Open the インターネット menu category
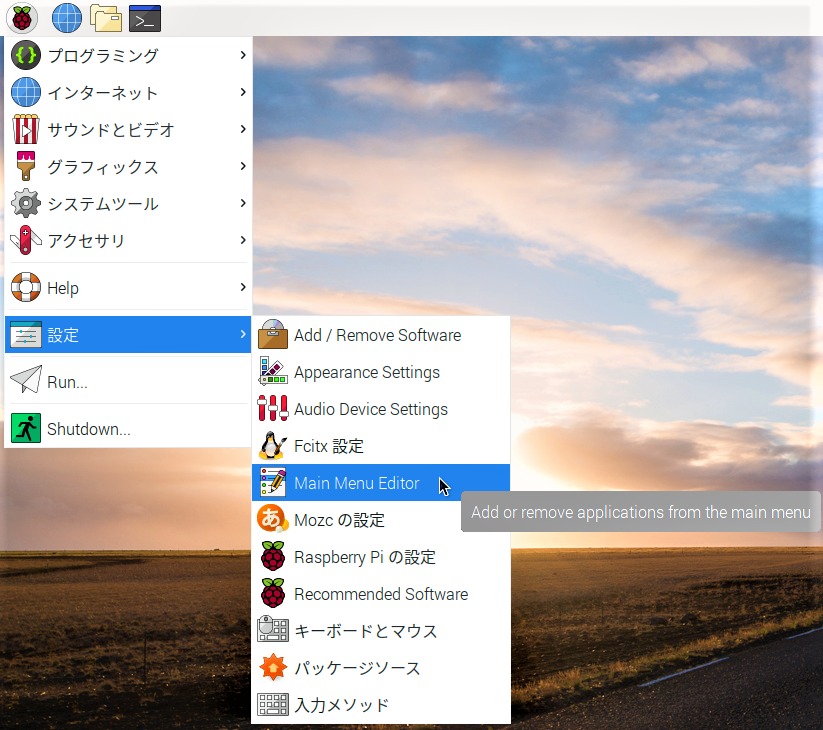823x730 pixels. [128, 92]
